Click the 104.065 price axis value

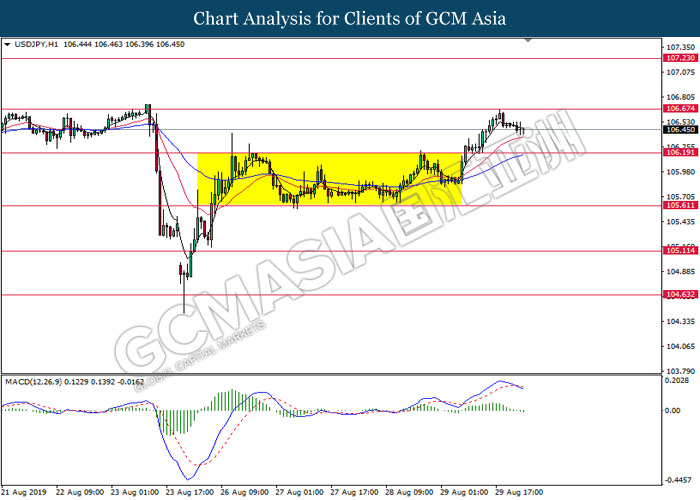coord(680,346)
